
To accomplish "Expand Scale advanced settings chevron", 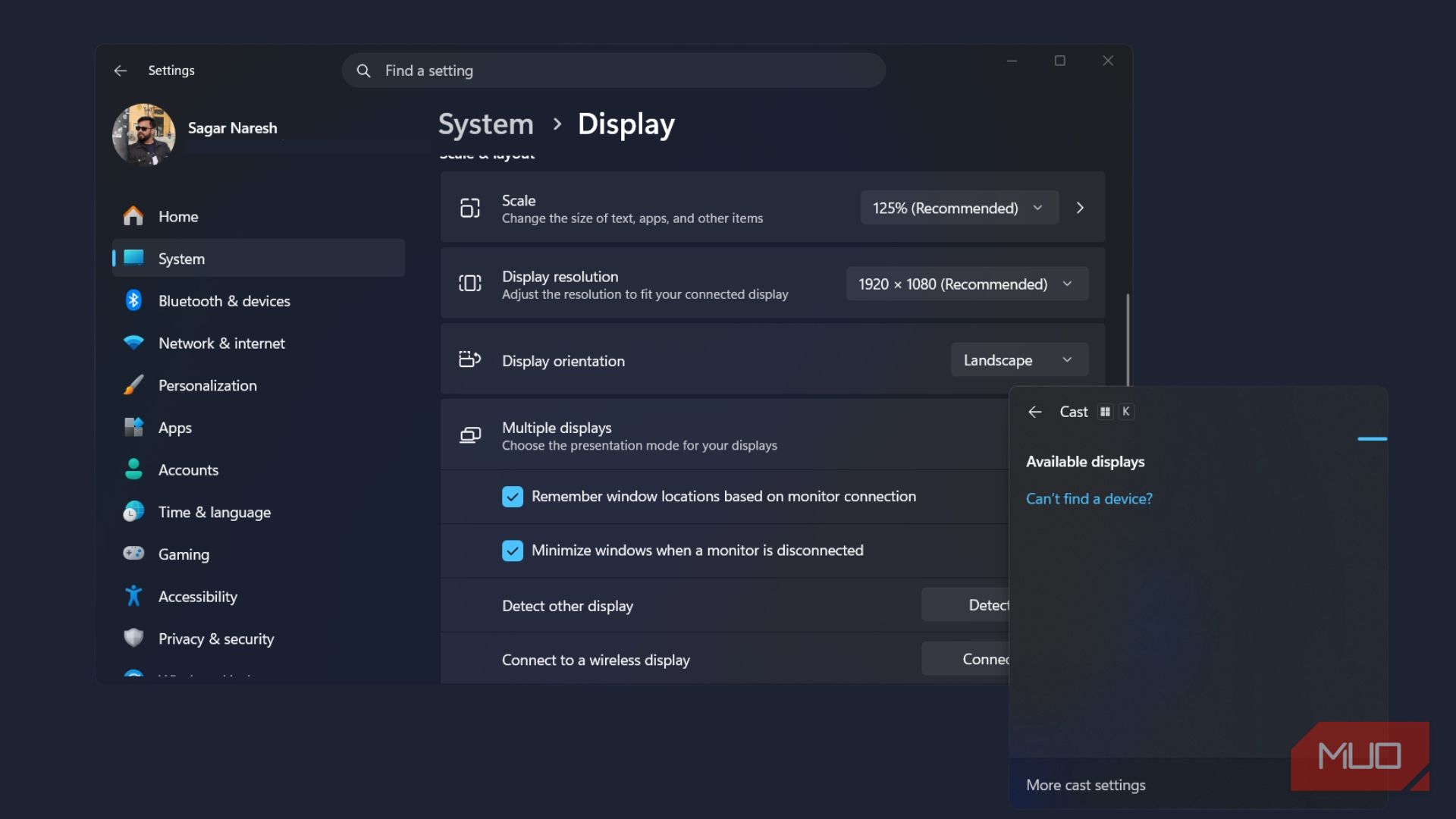I will (1080, 208).
